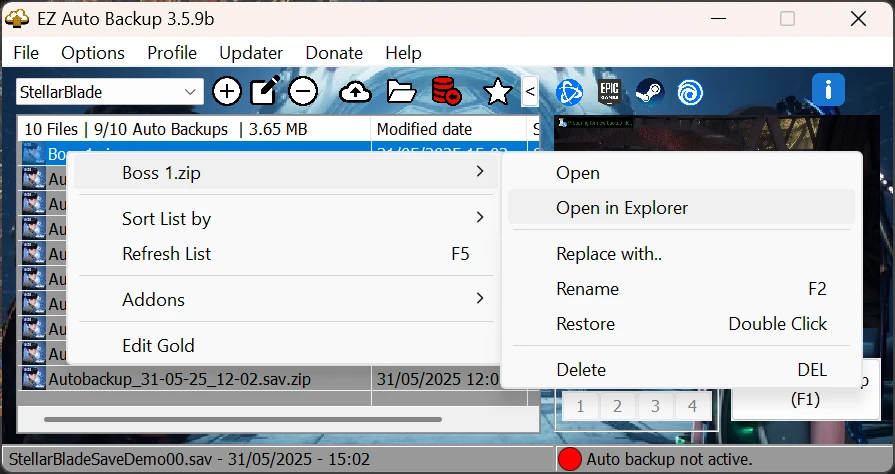Open the Donate menu
Image resolution: width=895 pixels, height=474 pixels.
(334, 53)
